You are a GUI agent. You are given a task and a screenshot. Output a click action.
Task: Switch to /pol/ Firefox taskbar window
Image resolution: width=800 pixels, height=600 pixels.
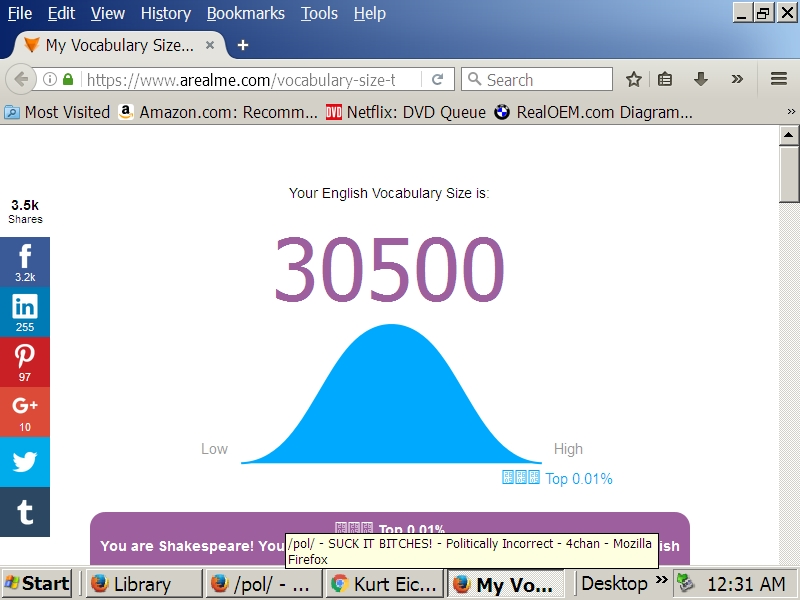click(x=263, y=584)
